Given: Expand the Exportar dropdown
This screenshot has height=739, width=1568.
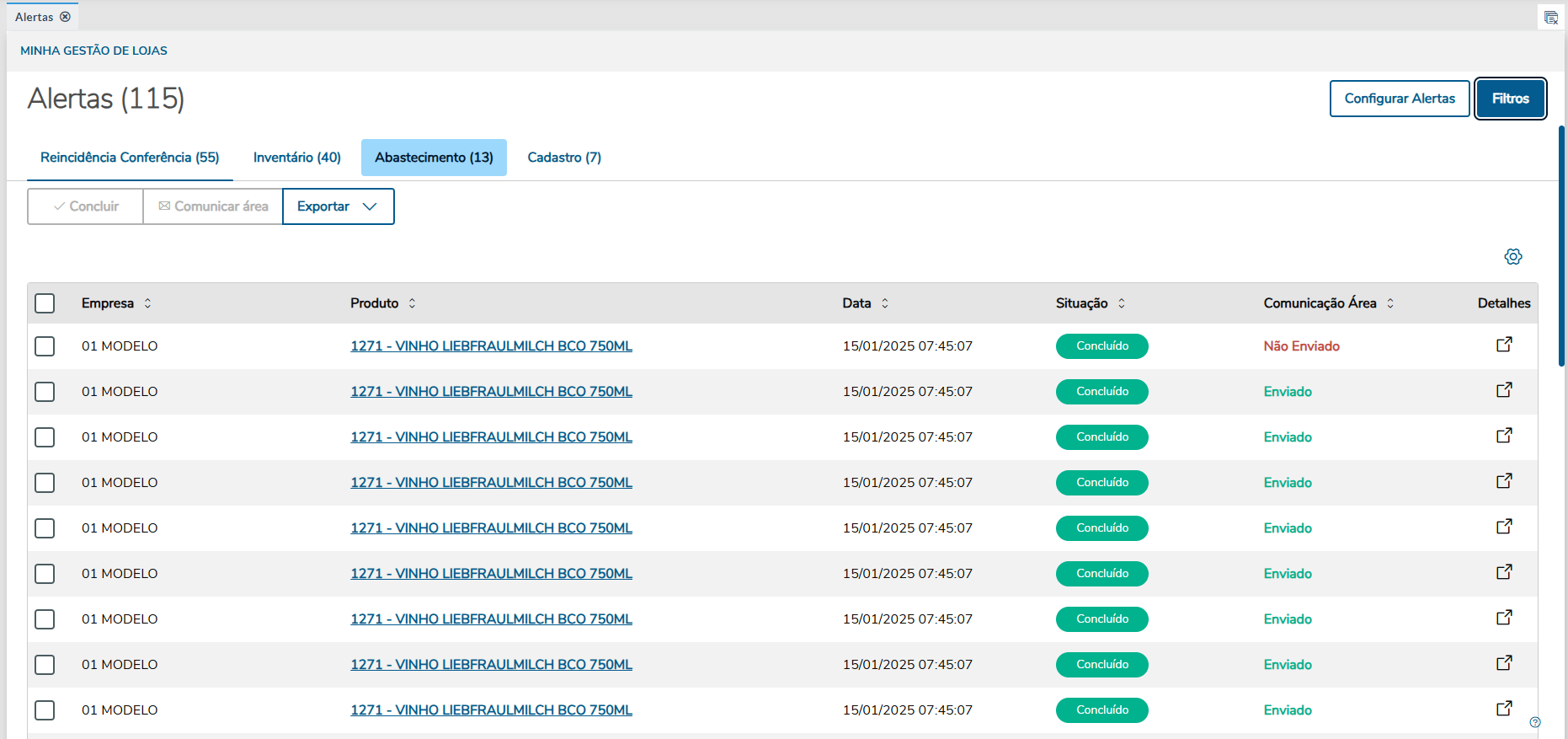Looking at the screenshot, I should [x=338, y=206].
